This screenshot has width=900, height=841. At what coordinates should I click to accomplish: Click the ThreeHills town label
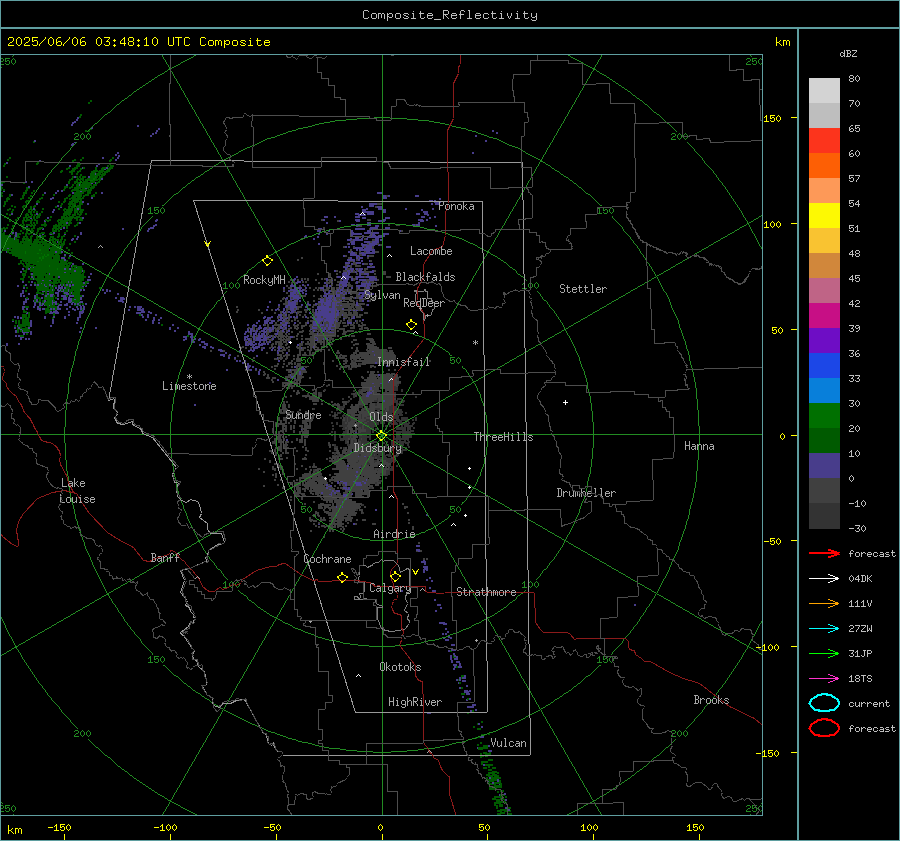click(x=503, y=437)
